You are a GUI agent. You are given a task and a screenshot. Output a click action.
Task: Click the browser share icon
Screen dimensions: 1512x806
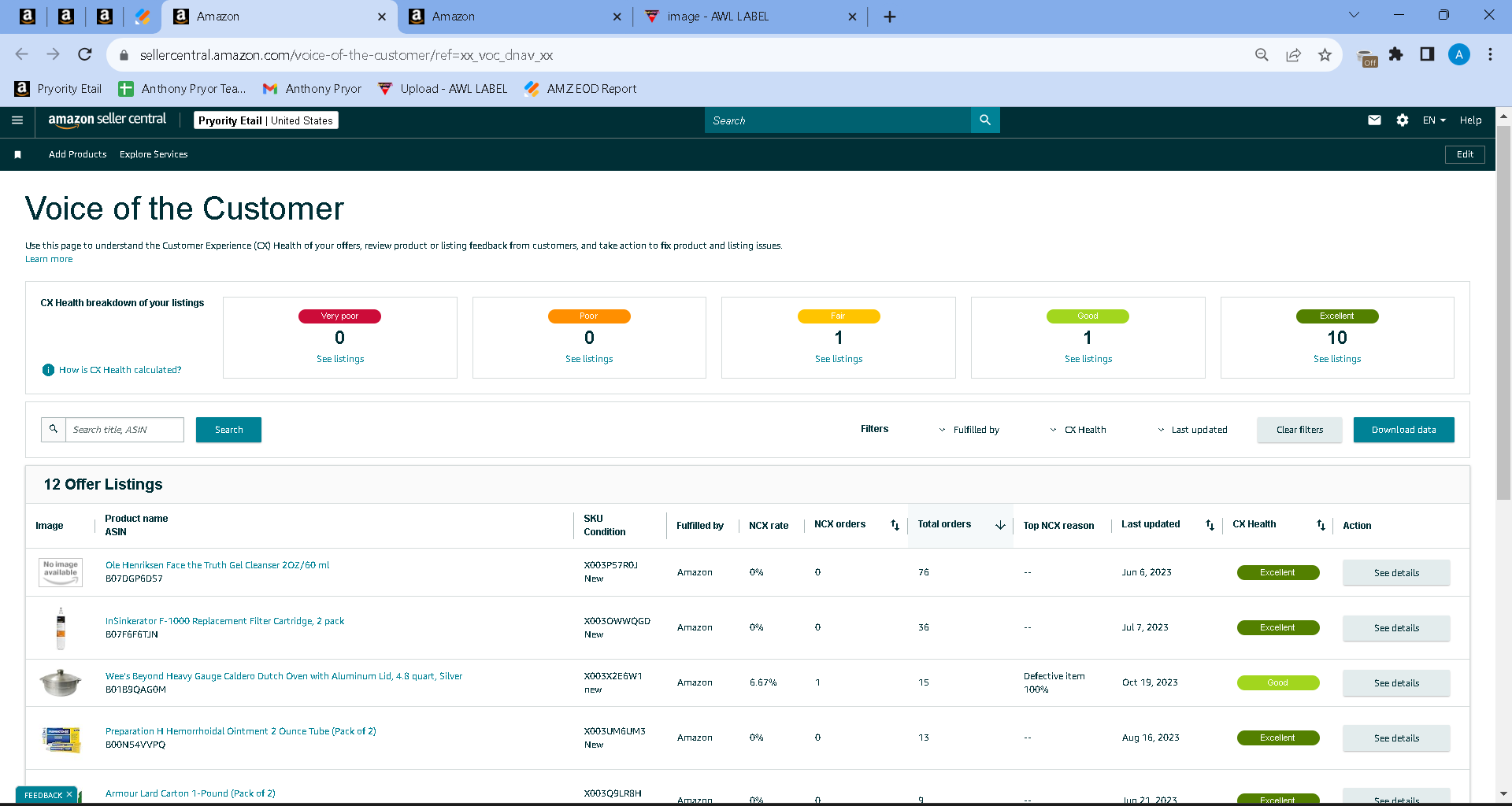(x=1293, y=54)
